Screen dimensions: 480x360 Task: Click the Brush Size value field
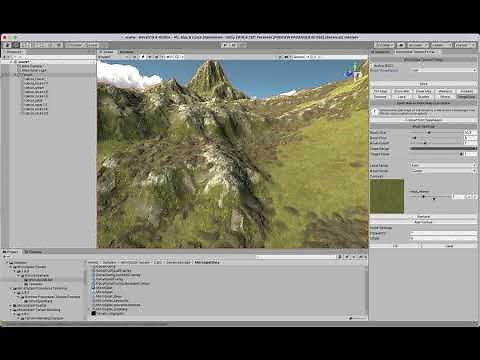click(x=470, y=132)
